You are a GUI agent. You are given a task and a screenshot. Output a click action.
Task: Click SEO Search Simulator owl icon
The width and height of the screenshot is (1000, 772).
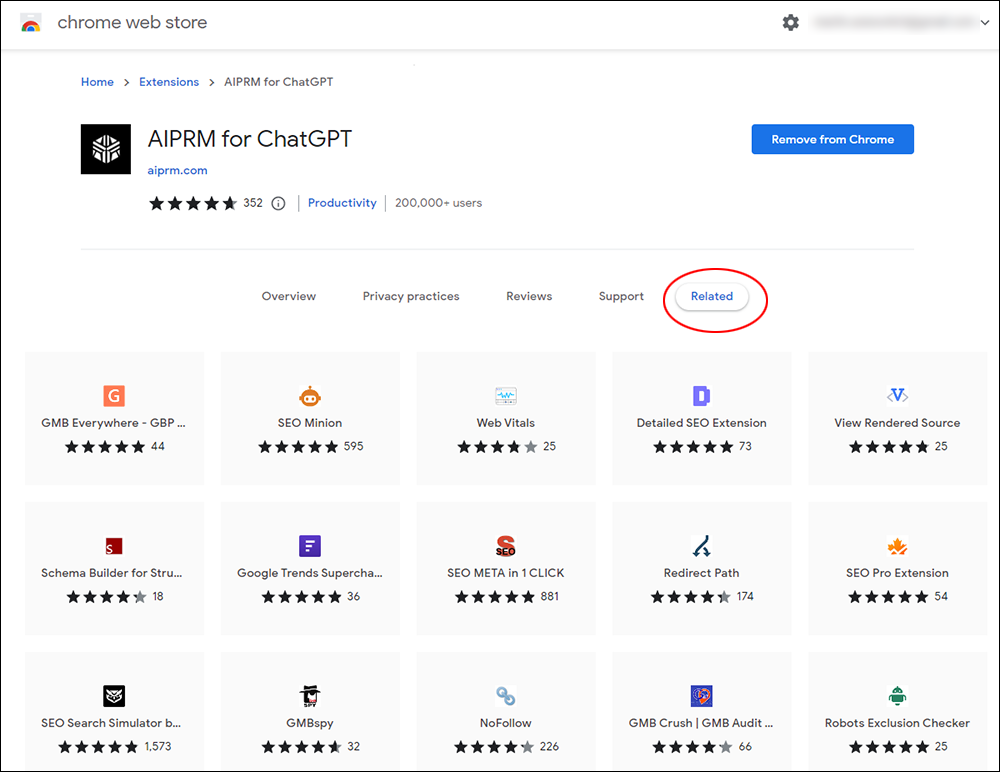(x=114, y=696)
